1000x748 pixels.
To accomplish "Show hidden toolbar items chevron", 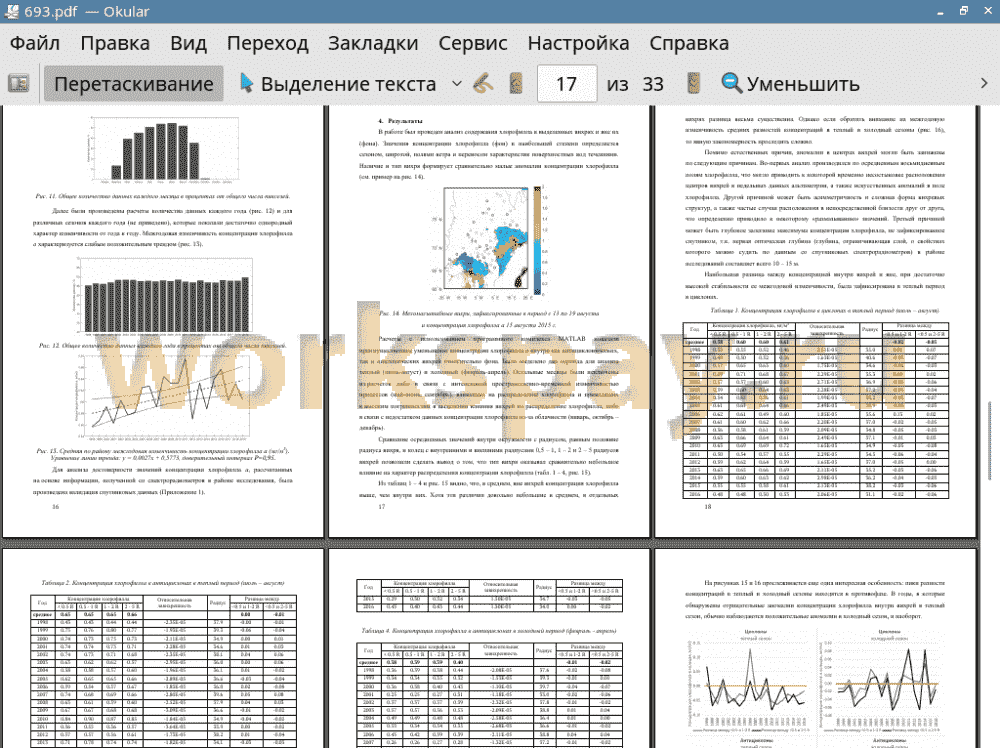I will click(984, 84).
